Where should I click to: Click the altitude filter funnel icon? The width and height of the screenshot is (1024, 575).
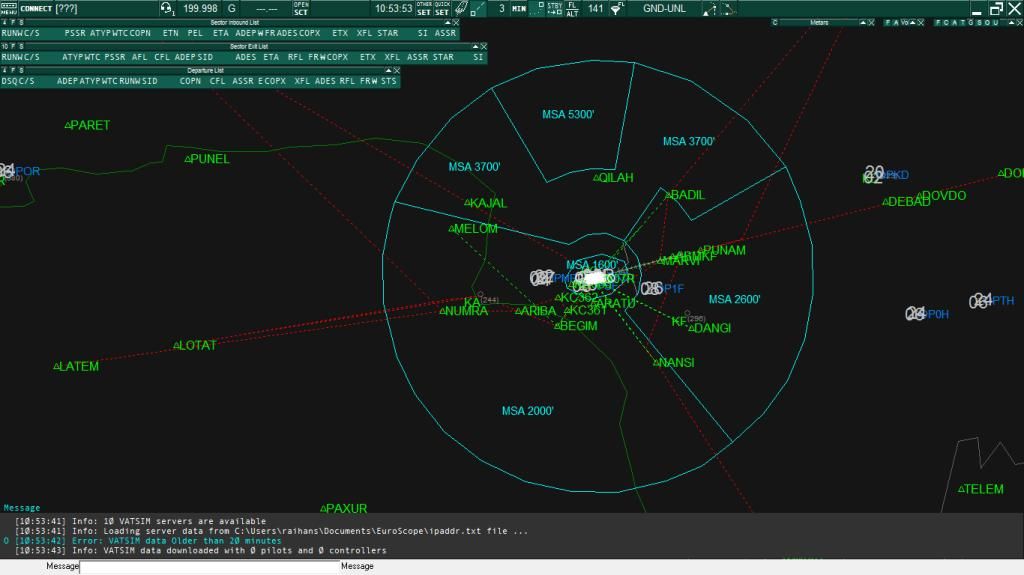(617, 9)
